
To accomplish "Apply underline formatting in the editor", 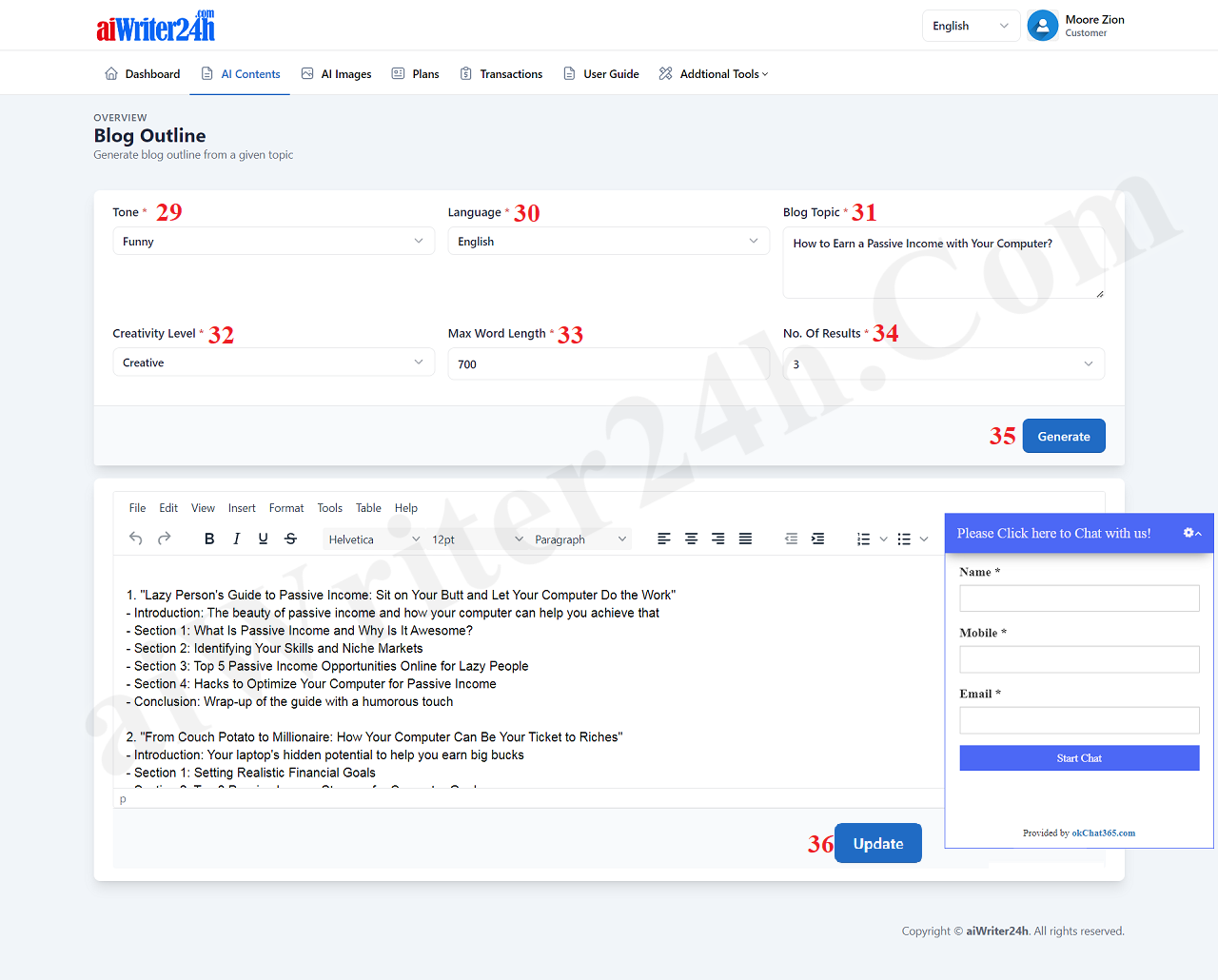I will click(x=264, y=539).
